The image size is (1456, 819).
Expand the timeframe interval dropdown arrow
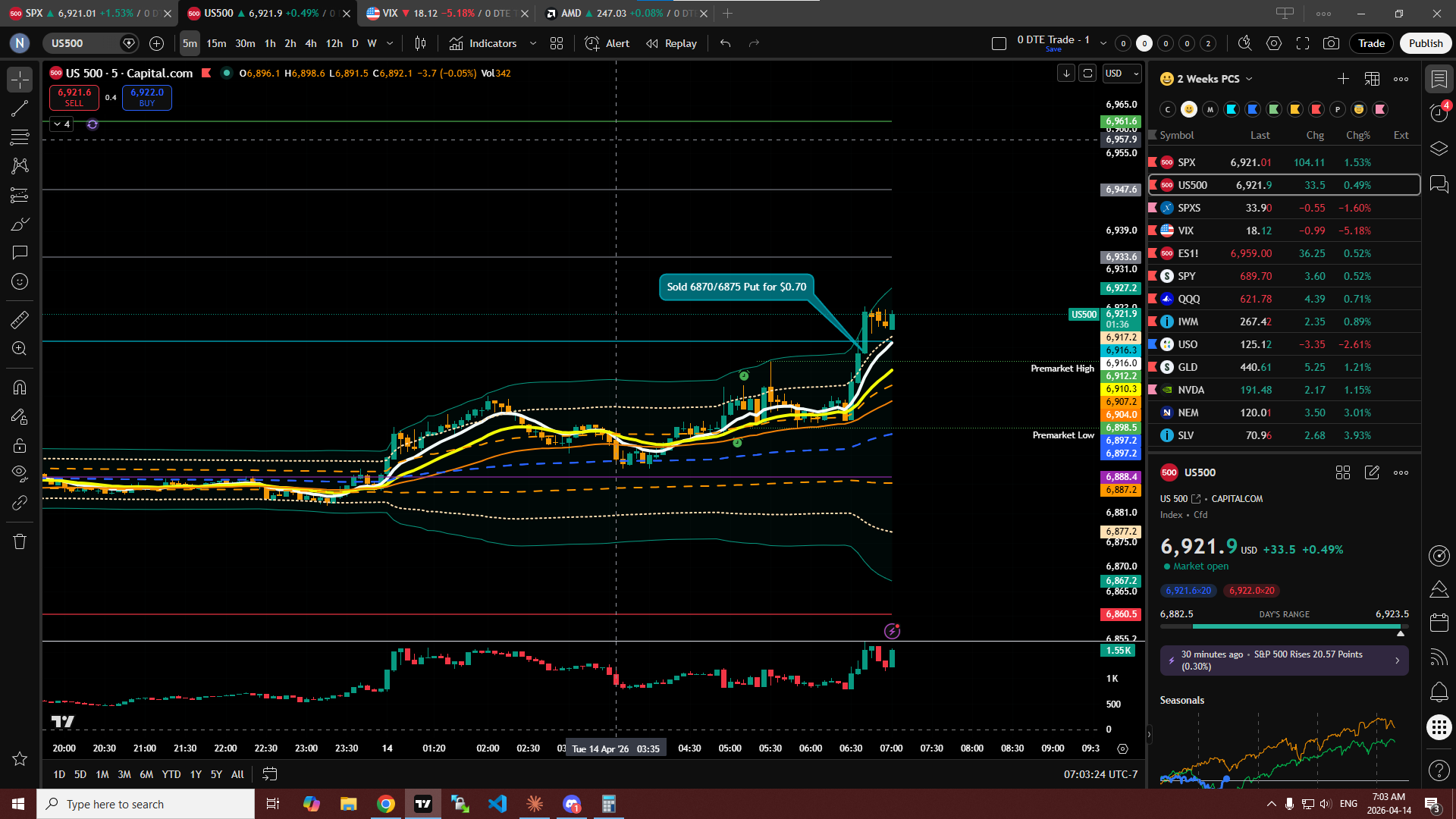point(390,43)
